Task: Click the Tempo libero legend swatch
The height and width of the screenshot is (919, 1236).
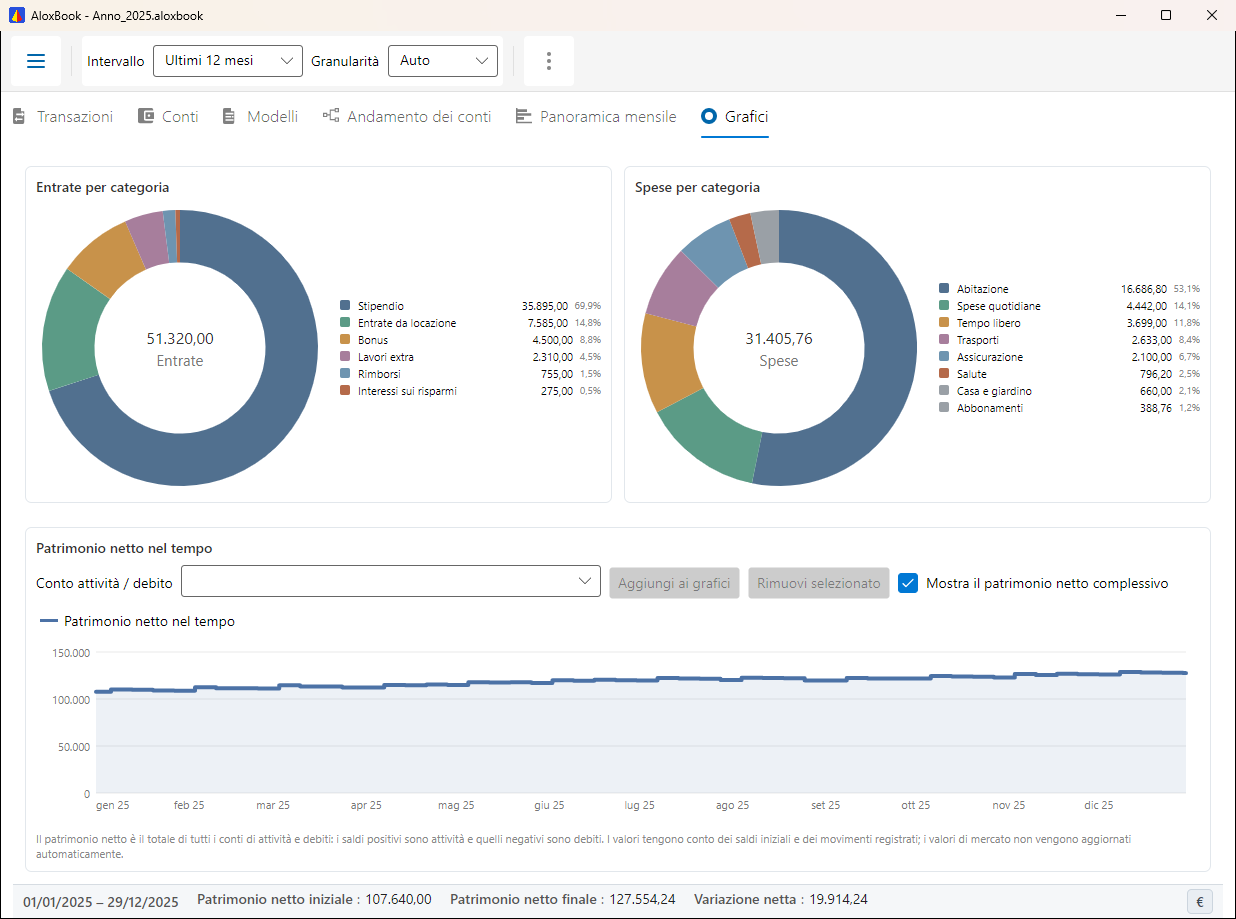Action: [x=944, y=323]
